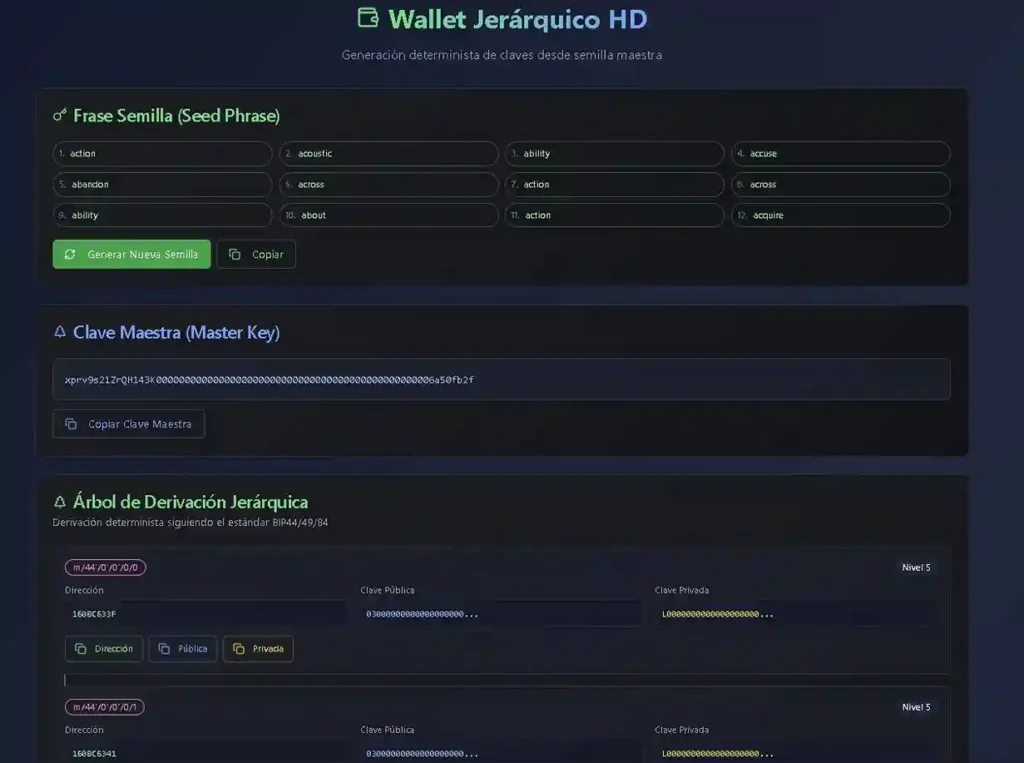Select the seed word field containing abandon
The image size is (1024, 763).
point(162,184)
